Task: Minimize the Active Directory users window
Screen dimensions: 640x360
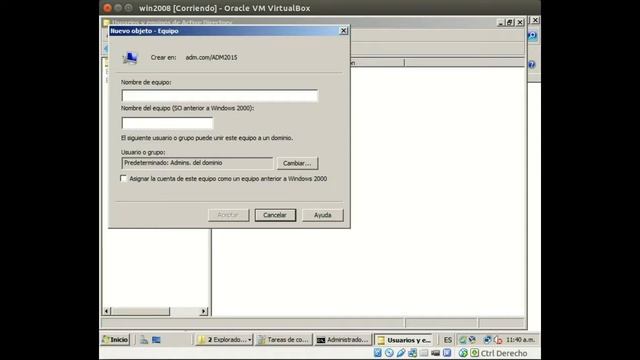Action: pyautogui.click(x=501, y=22)
